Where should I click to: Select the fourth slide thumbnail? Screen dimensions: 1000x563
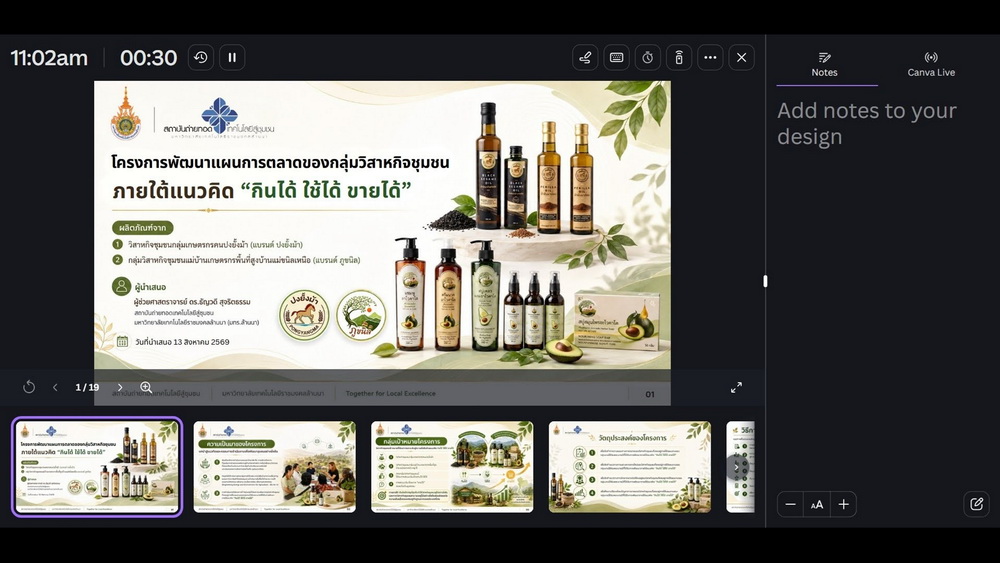(630, 467)
